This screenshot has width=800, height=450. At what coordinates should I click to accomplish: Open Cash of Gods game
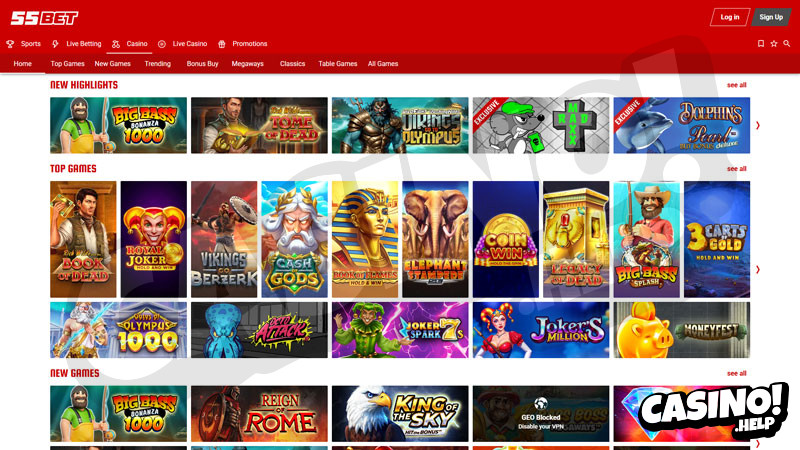tap(294, 239)
